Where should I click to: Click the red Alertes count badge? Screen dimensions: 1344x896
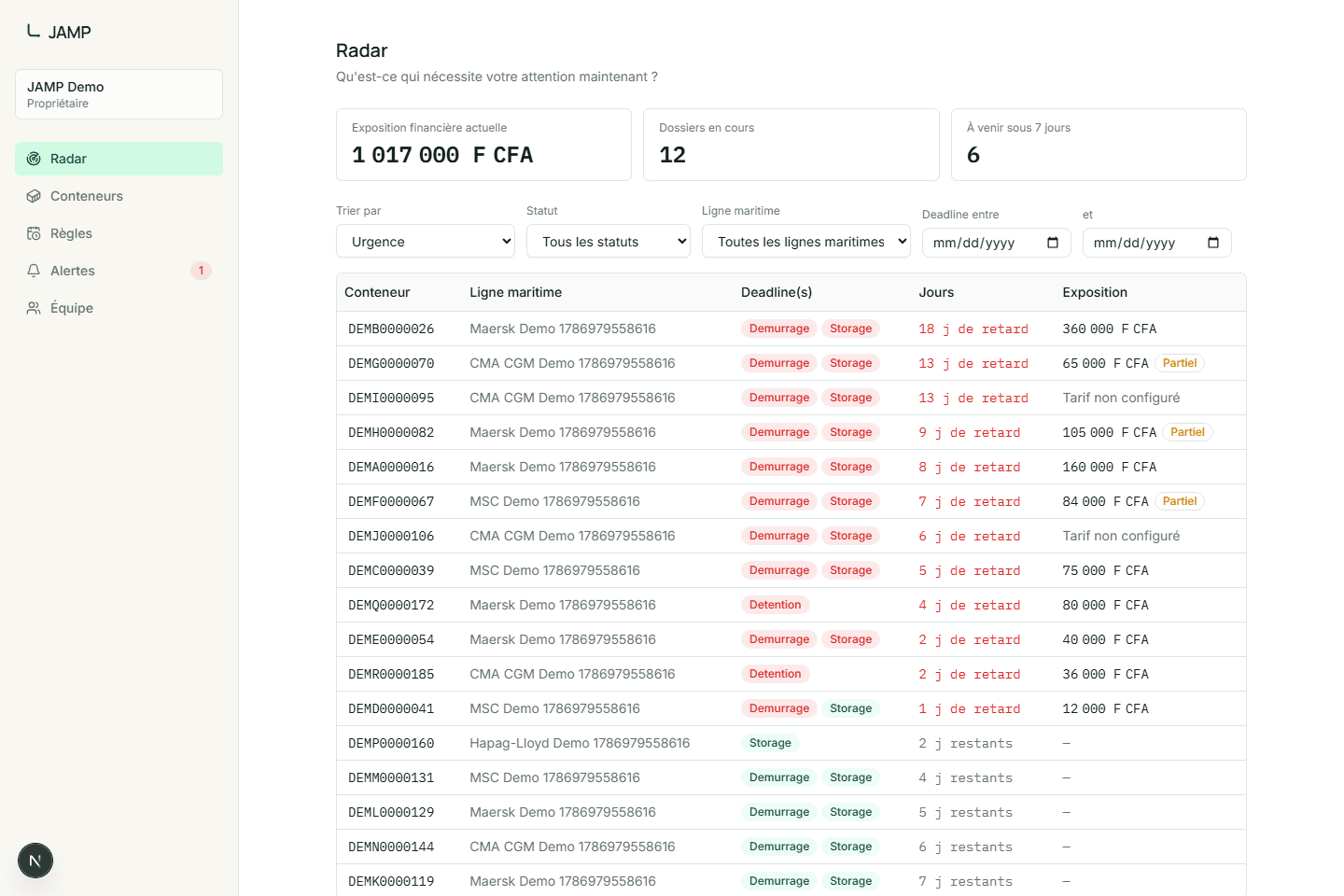(201, 271)
